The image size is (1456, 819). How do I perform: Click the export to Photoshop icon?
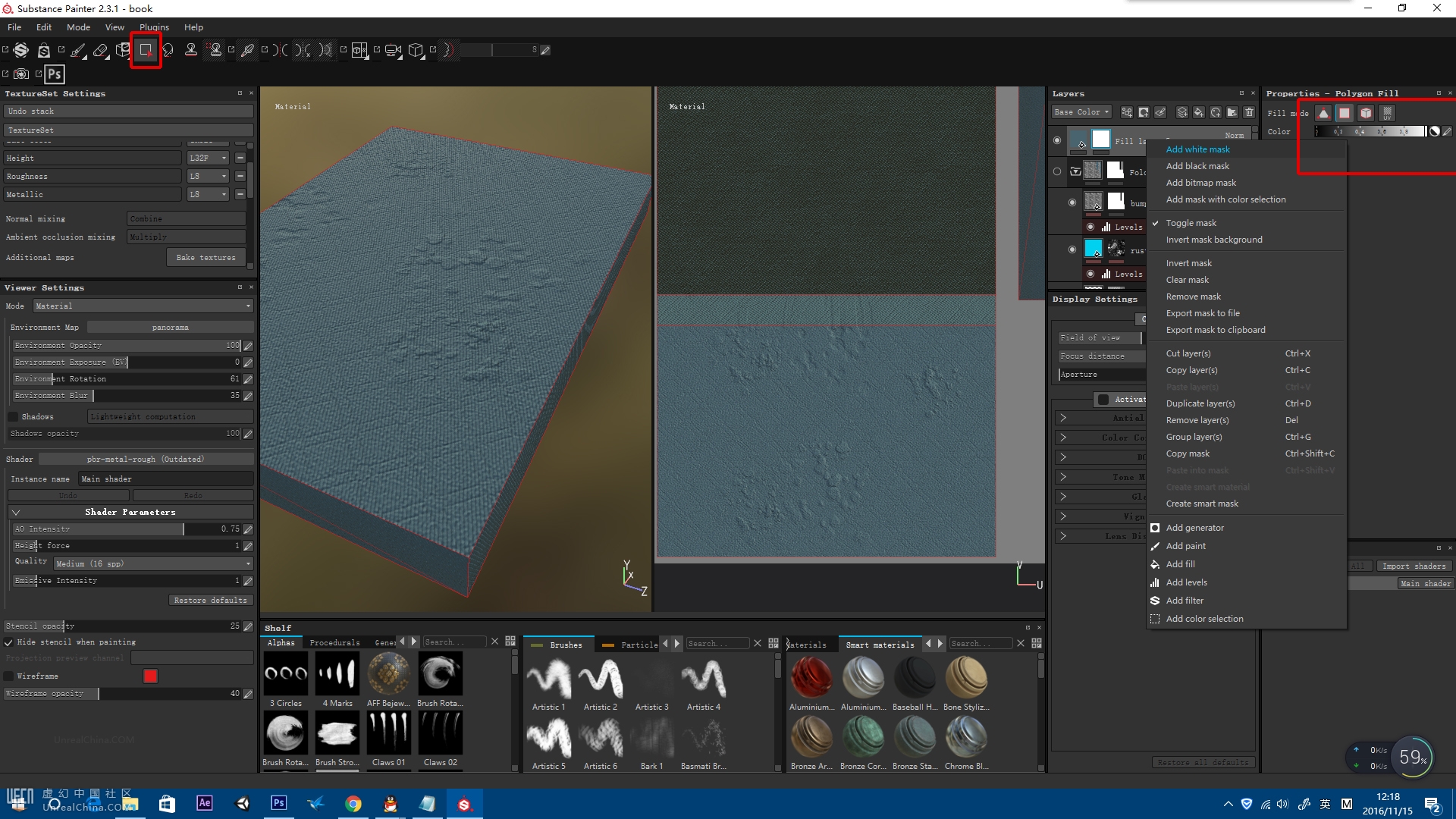pyautogui.click(x=55, y=74)
